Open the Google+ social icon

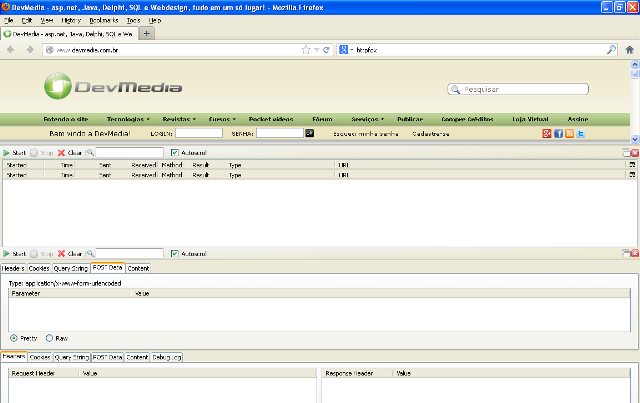tap(547, 134)
